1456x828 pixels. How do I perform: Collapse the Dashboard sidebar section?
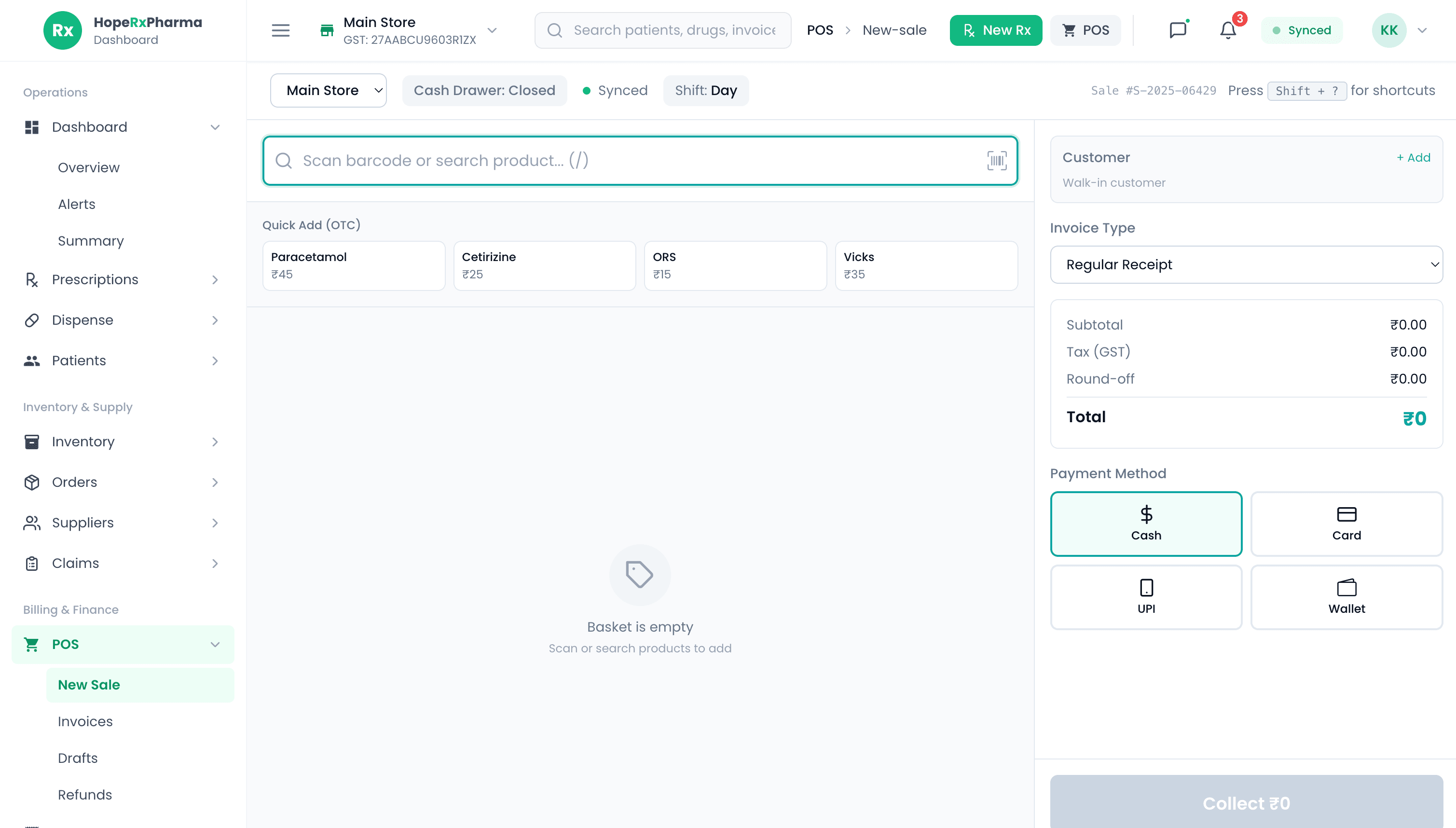(215, 127)
